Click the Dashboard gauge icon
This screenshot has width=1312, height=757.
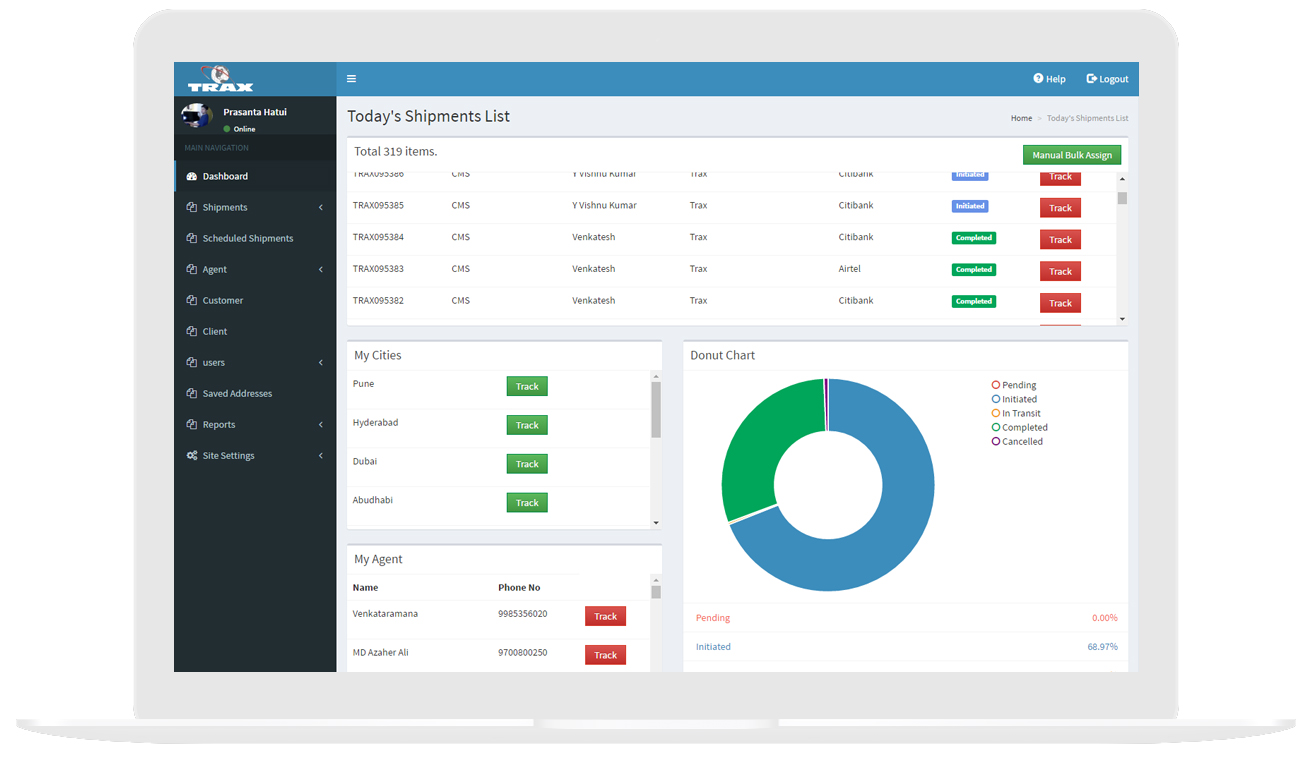[192, 176]
